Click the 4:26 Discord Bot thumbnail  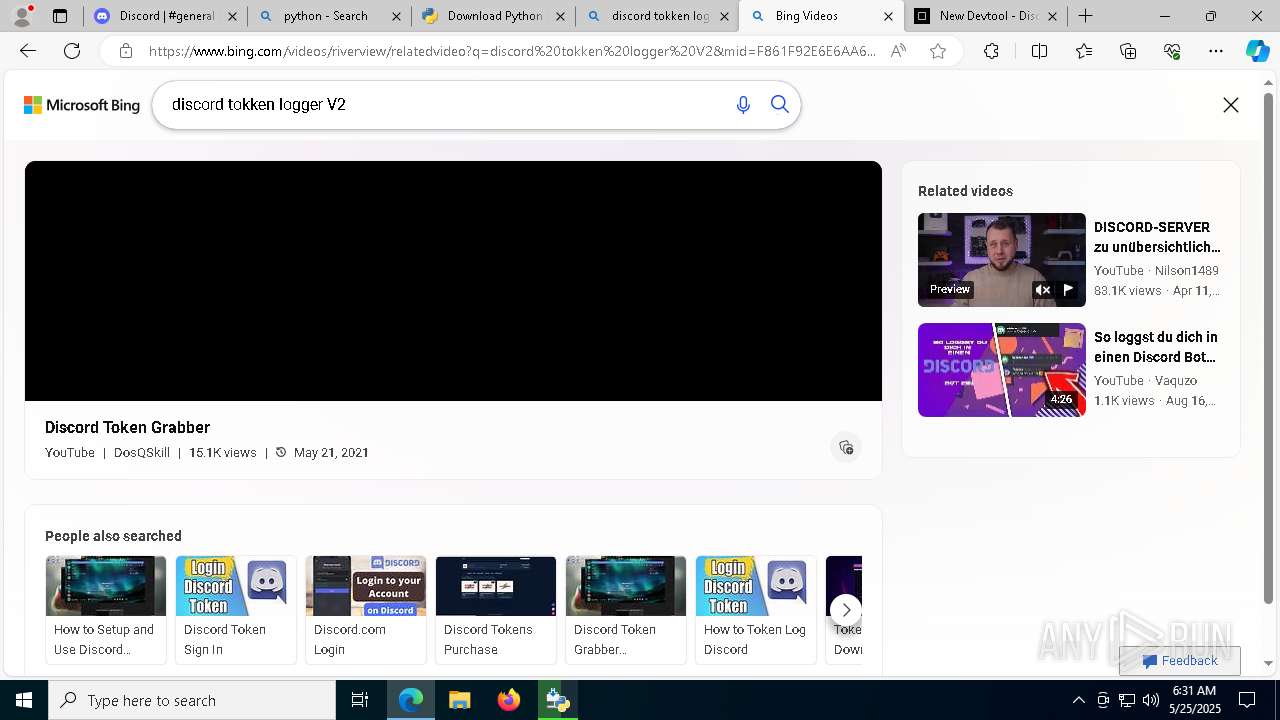coord(1002,370)
